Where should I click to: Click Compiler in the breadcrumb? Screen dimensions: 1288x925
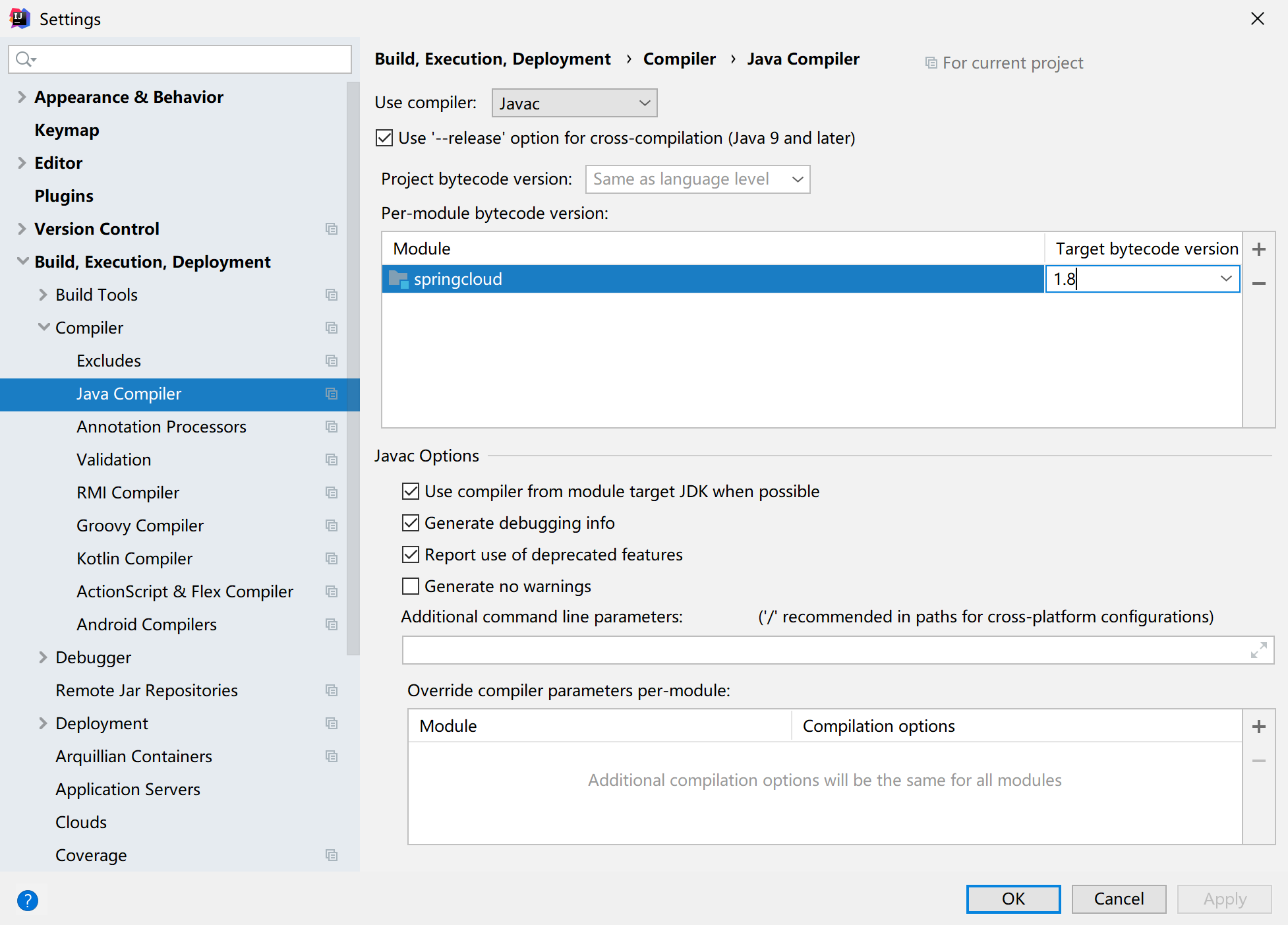click(x=679, y=59)
